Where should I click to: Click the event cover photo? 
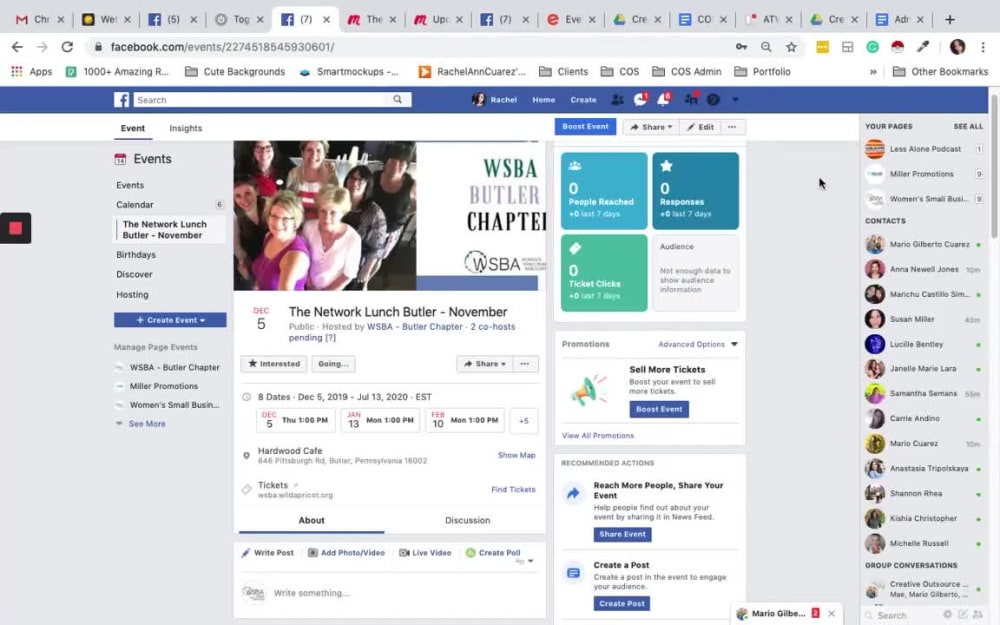point(390,216)
